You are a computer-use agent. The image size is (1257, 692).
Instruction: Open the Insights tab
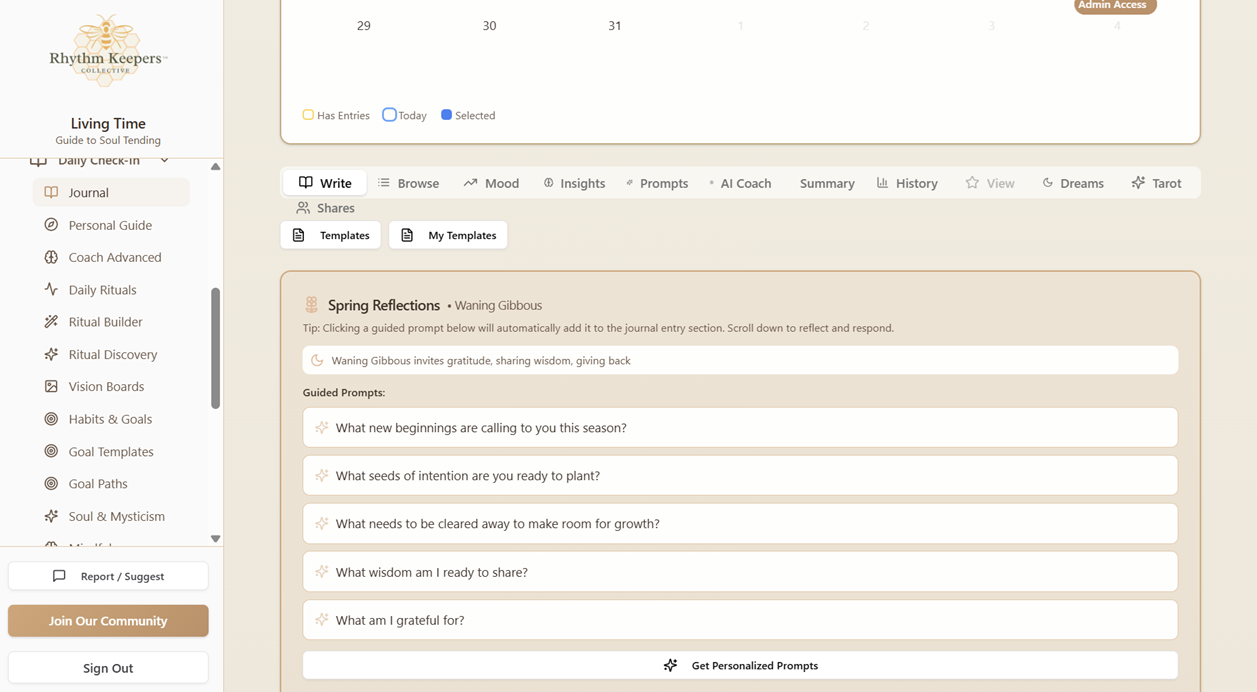point(574,183)
